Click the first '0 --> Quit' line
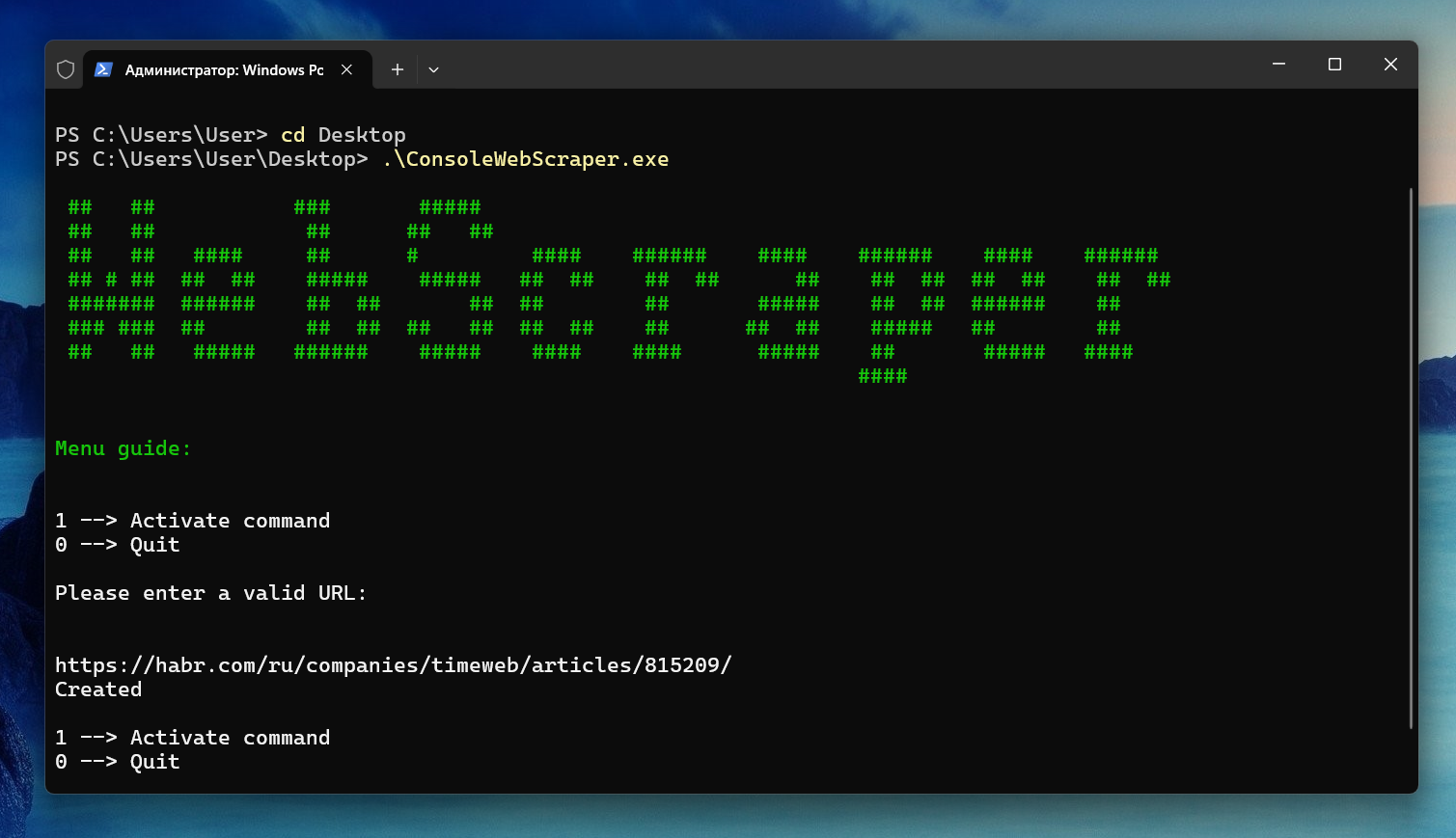The height and width of the screenshot is (838, 1456). (117, 545)
